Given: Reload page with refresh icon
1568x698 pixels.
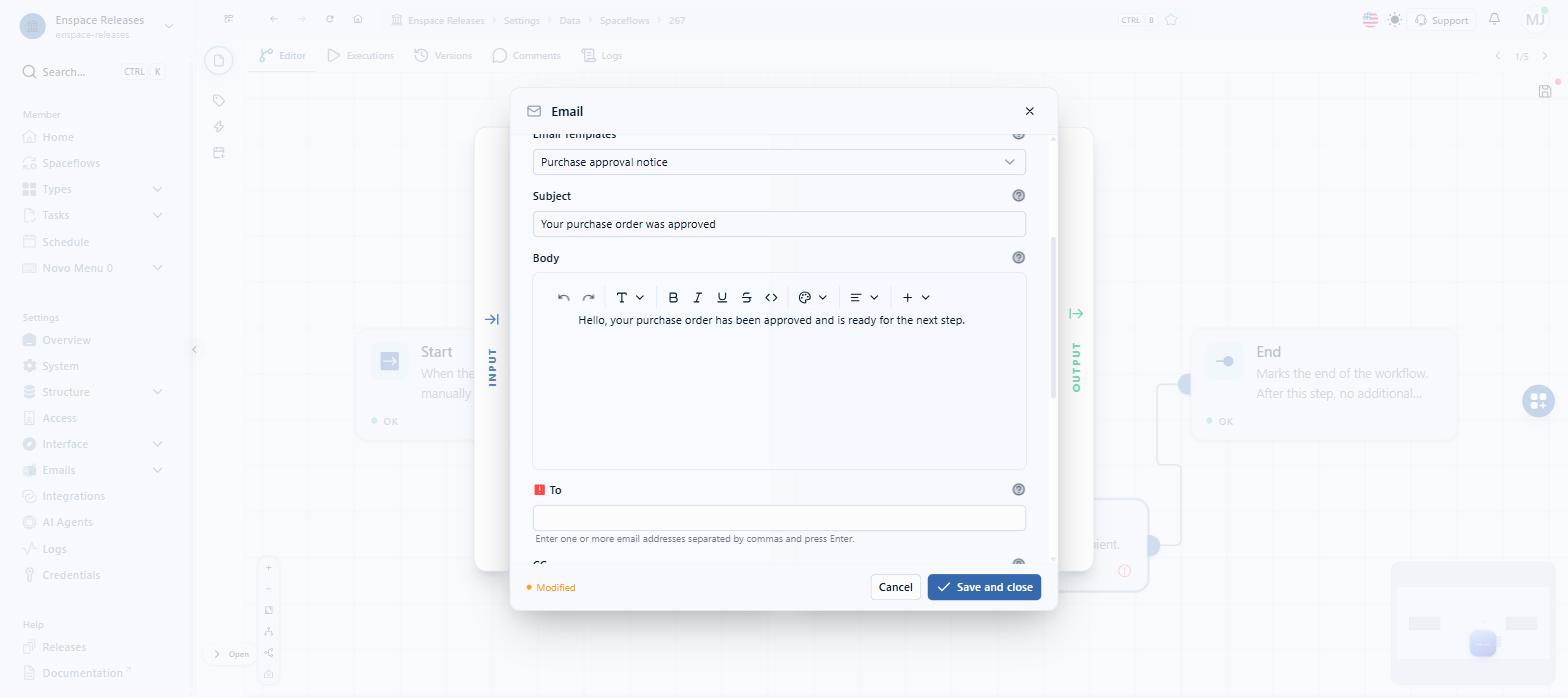Looking at the screenshot, I should click(x=330, y=19).
